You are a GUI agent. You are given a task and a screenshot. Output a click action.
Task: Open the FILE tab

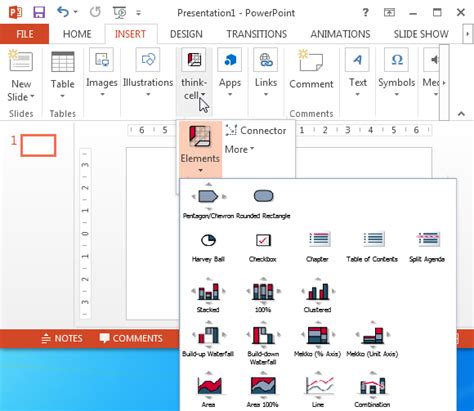[x=24, y=34]
